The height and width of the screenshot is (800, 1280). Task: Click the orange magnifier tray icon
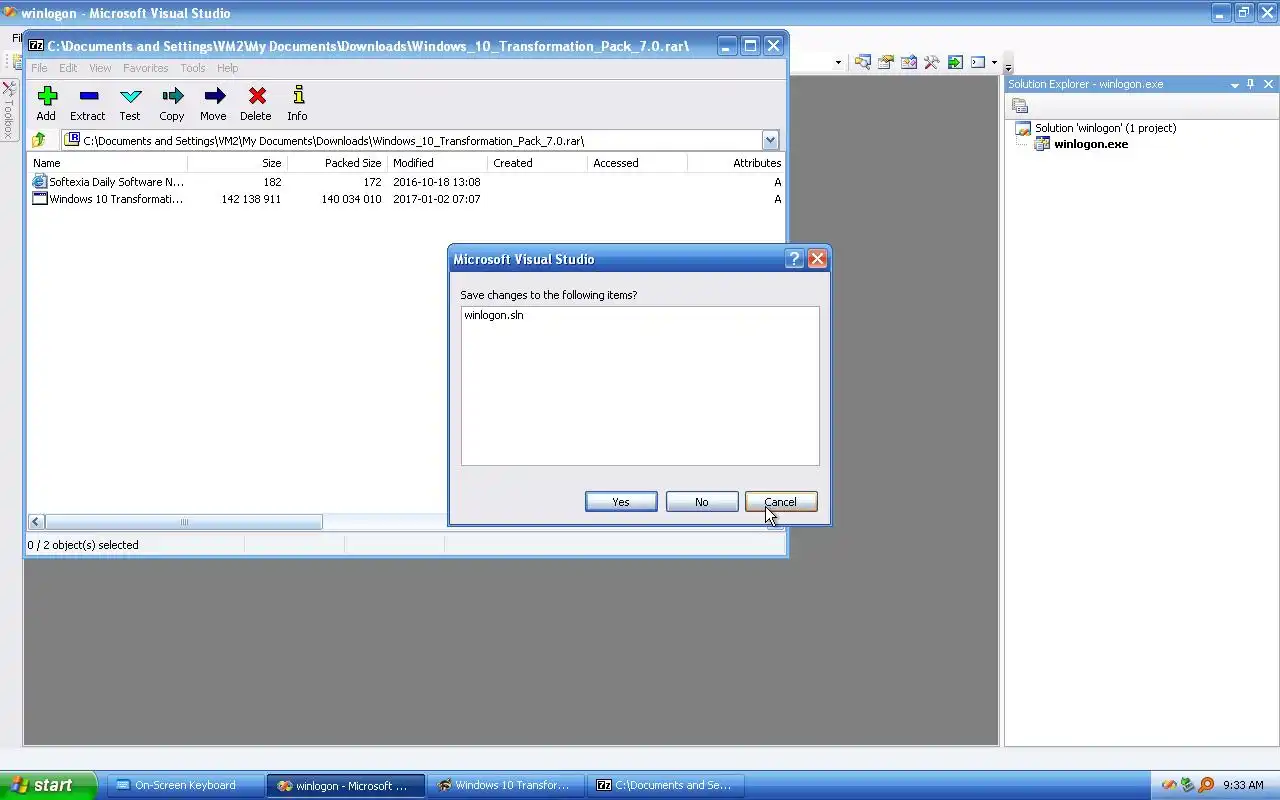(1206, 785)
